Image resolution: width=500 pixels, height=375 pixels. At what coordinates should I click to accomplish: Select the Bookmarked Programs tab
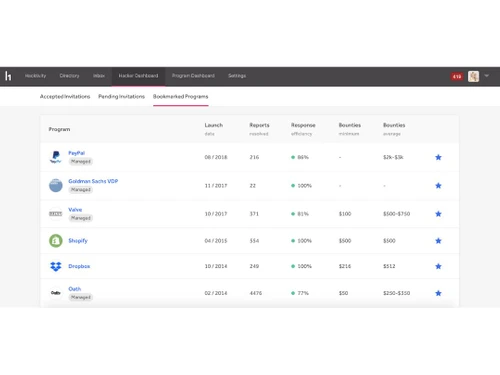pyautogui.click(x=181, y=96)
